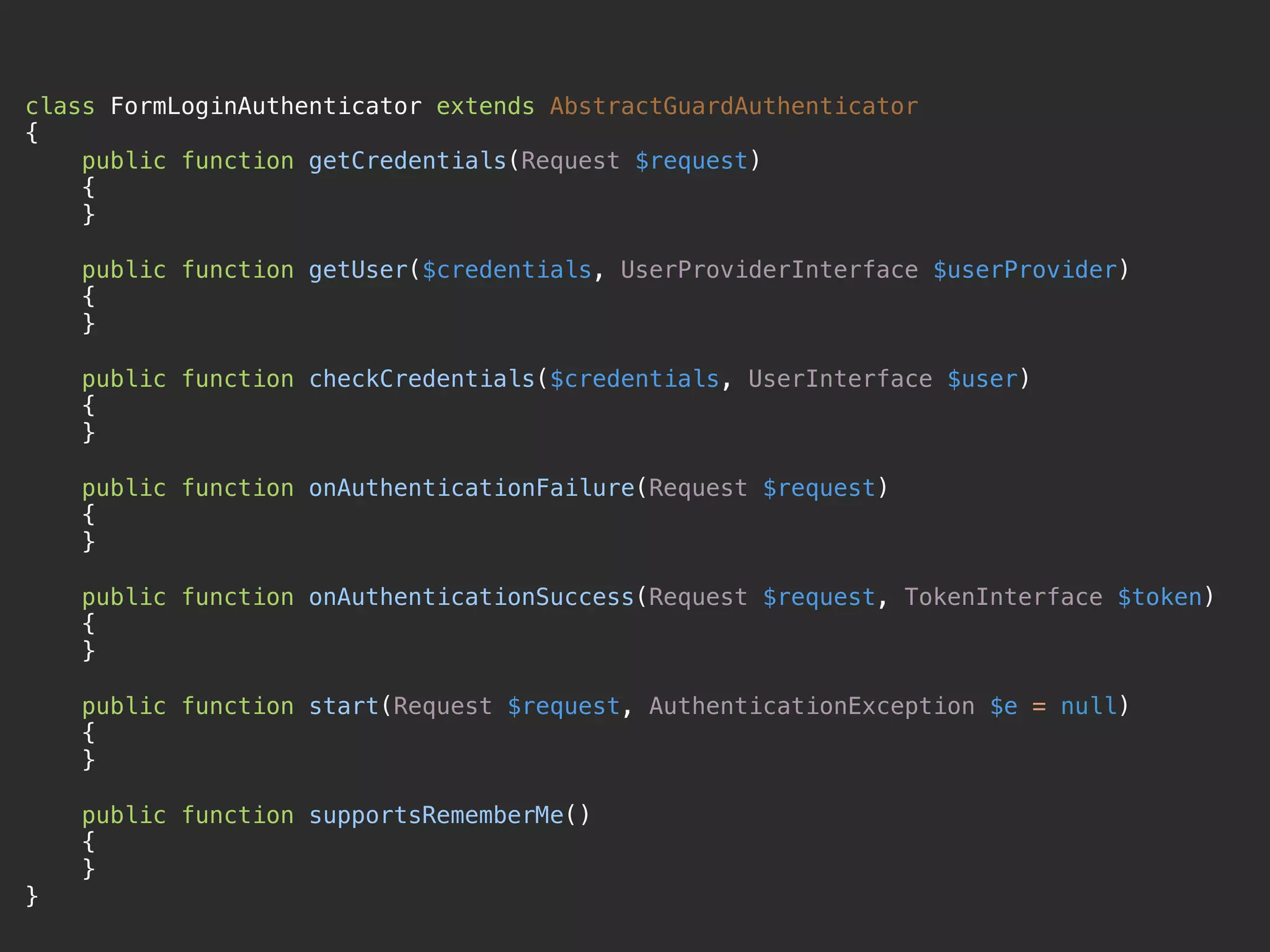Click Request type in getCredentials signature
Image resolution: width=1270 pixels, height=952 pixels.
point(571,161)
